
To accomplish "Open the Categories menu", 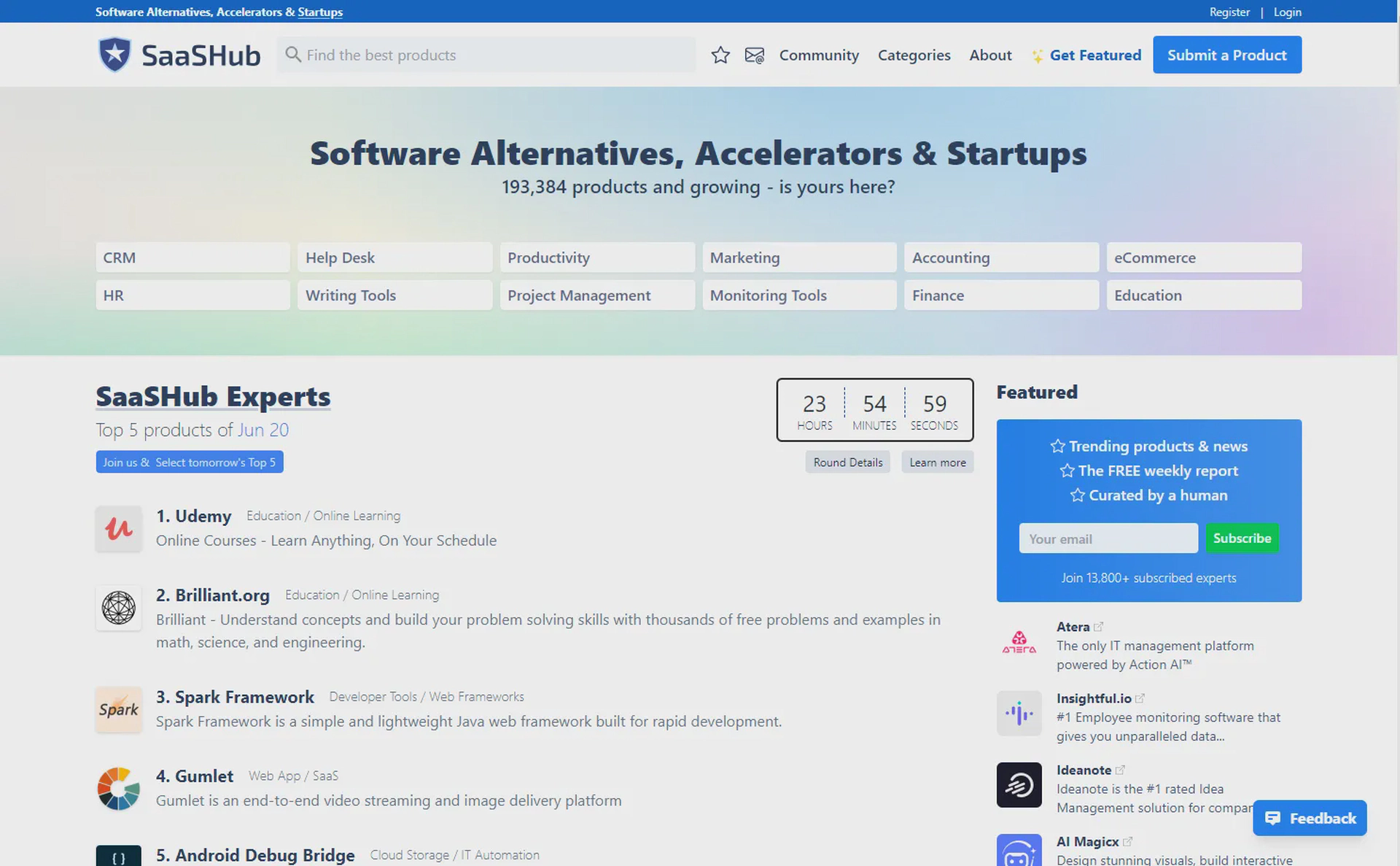I will pos(914,55).
